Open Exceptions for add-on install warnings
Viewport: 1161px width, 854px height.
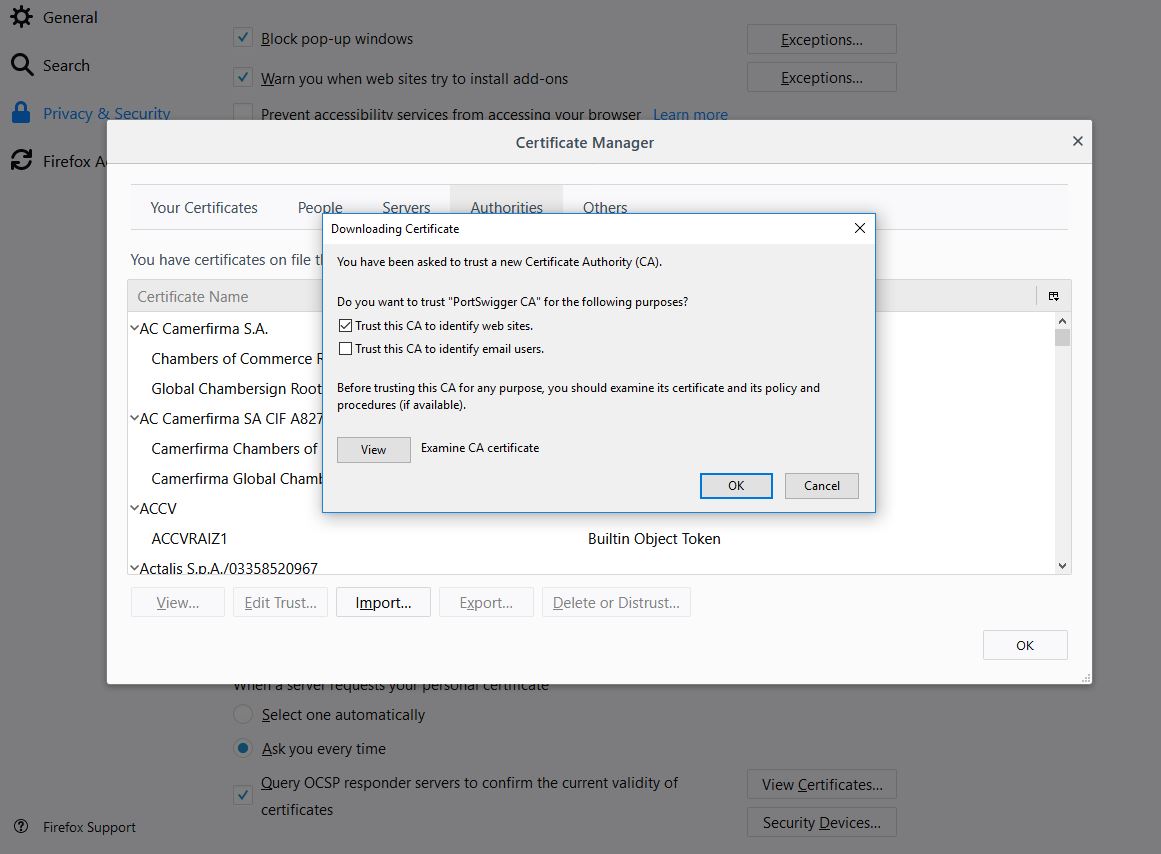coord(821,77)
